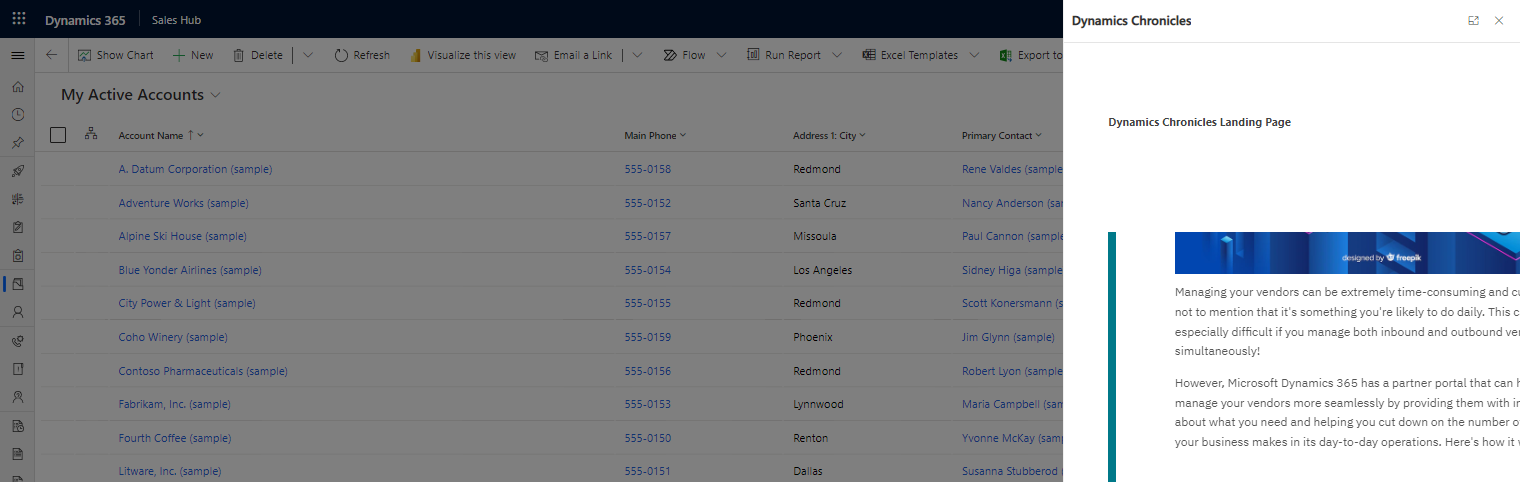The height and width of the screenshot is (482, 1520).
Task: Open primary contact Rene Valdes
Action: (x=1012, y=169)
